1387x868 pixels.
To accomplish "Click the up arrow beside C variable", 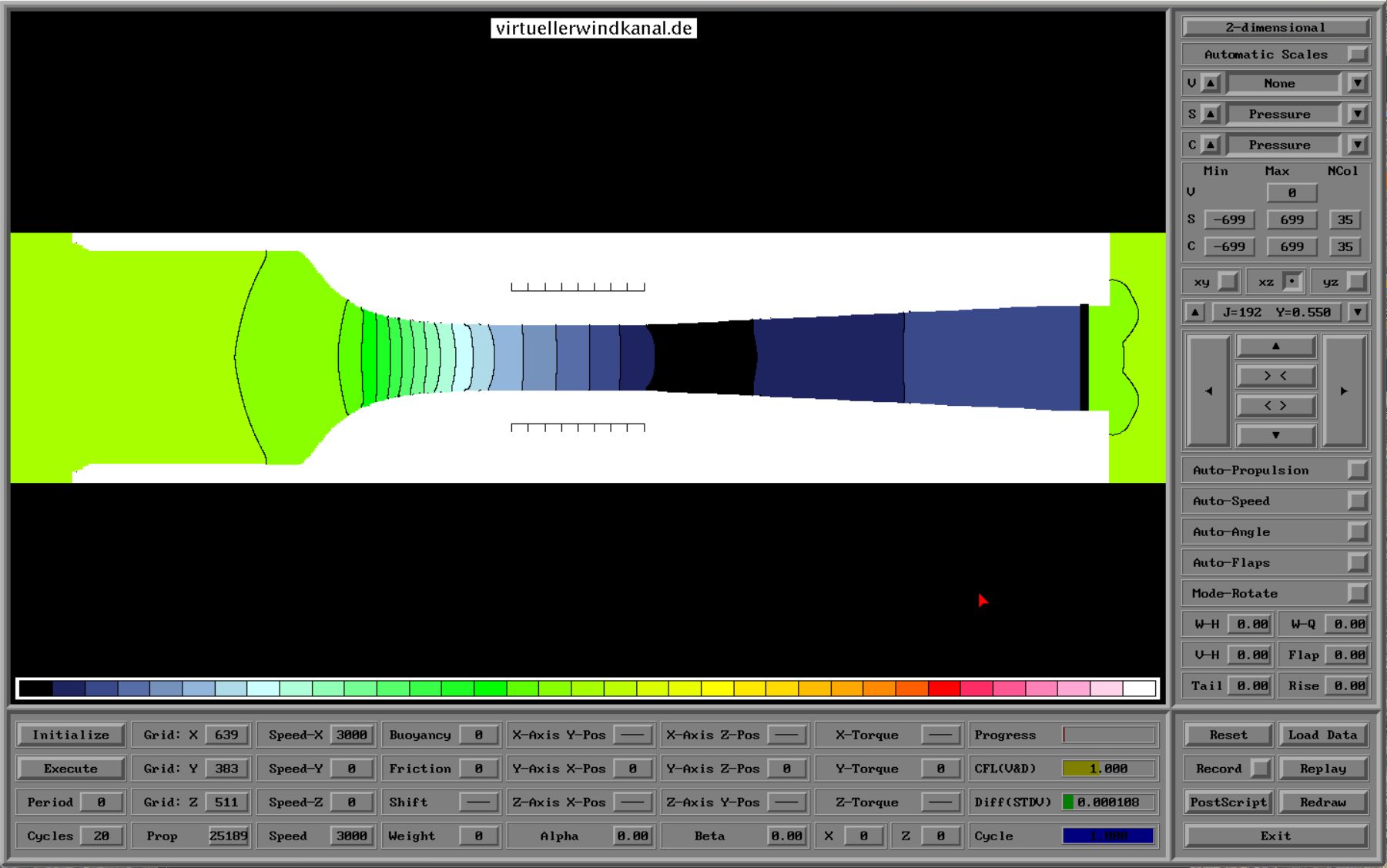I will [x=1211, y=145].
